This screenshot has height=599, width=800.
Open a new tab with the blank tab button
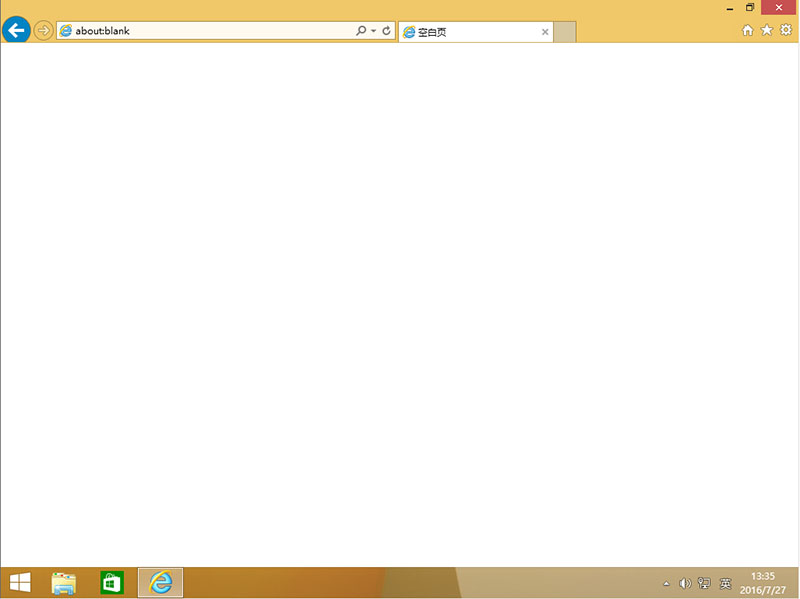[x=565, y=32]
